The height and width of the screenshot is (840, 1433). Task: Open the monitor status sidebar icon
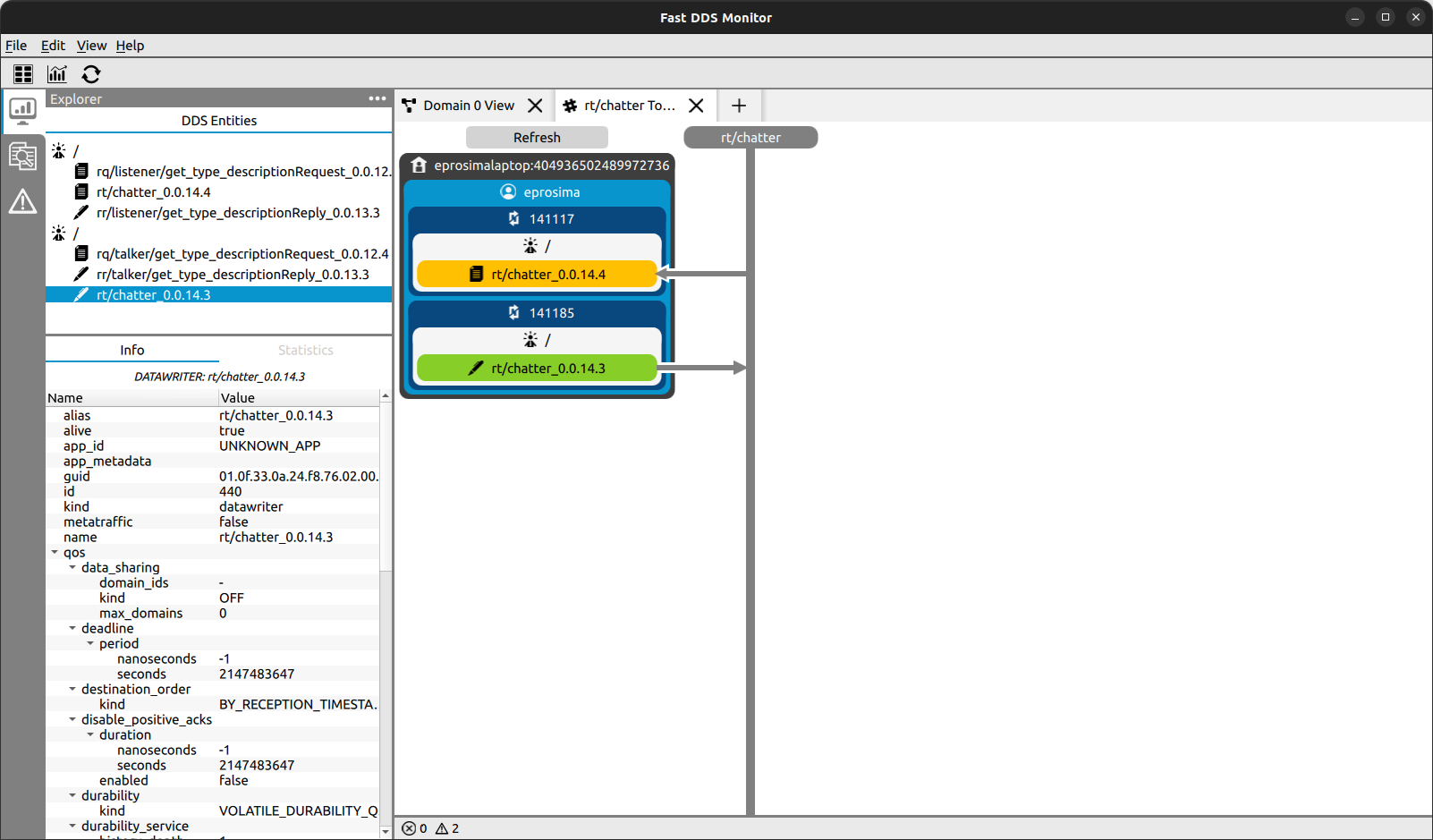pos(22,111)
